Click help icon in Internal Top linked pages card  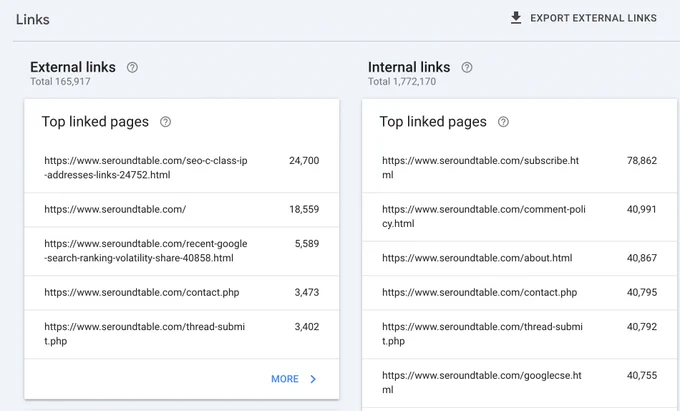[503, 122]
